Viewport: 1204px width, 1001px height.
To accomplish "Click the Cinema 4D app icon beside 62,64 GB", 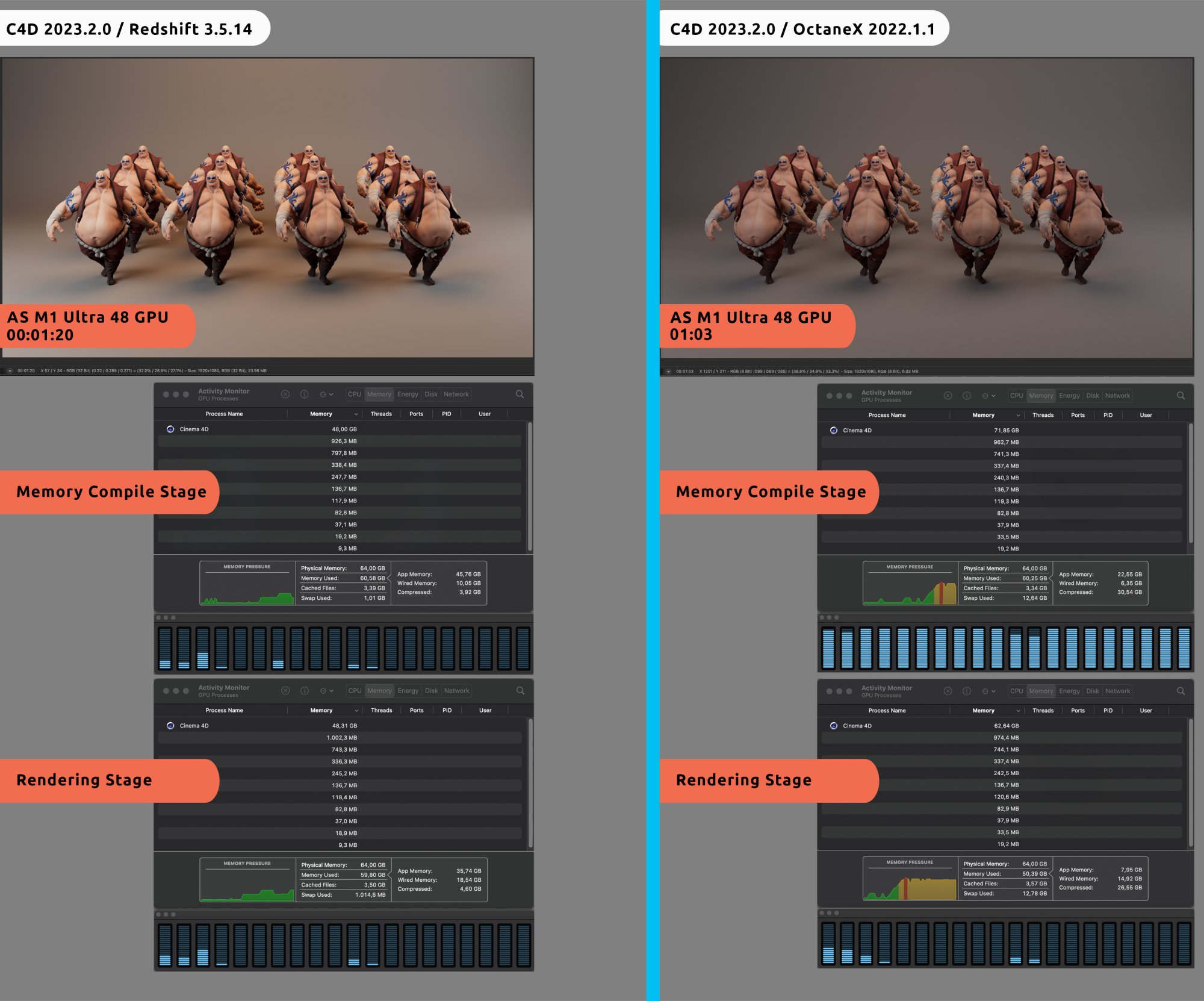I will click(x=834, y=726).
